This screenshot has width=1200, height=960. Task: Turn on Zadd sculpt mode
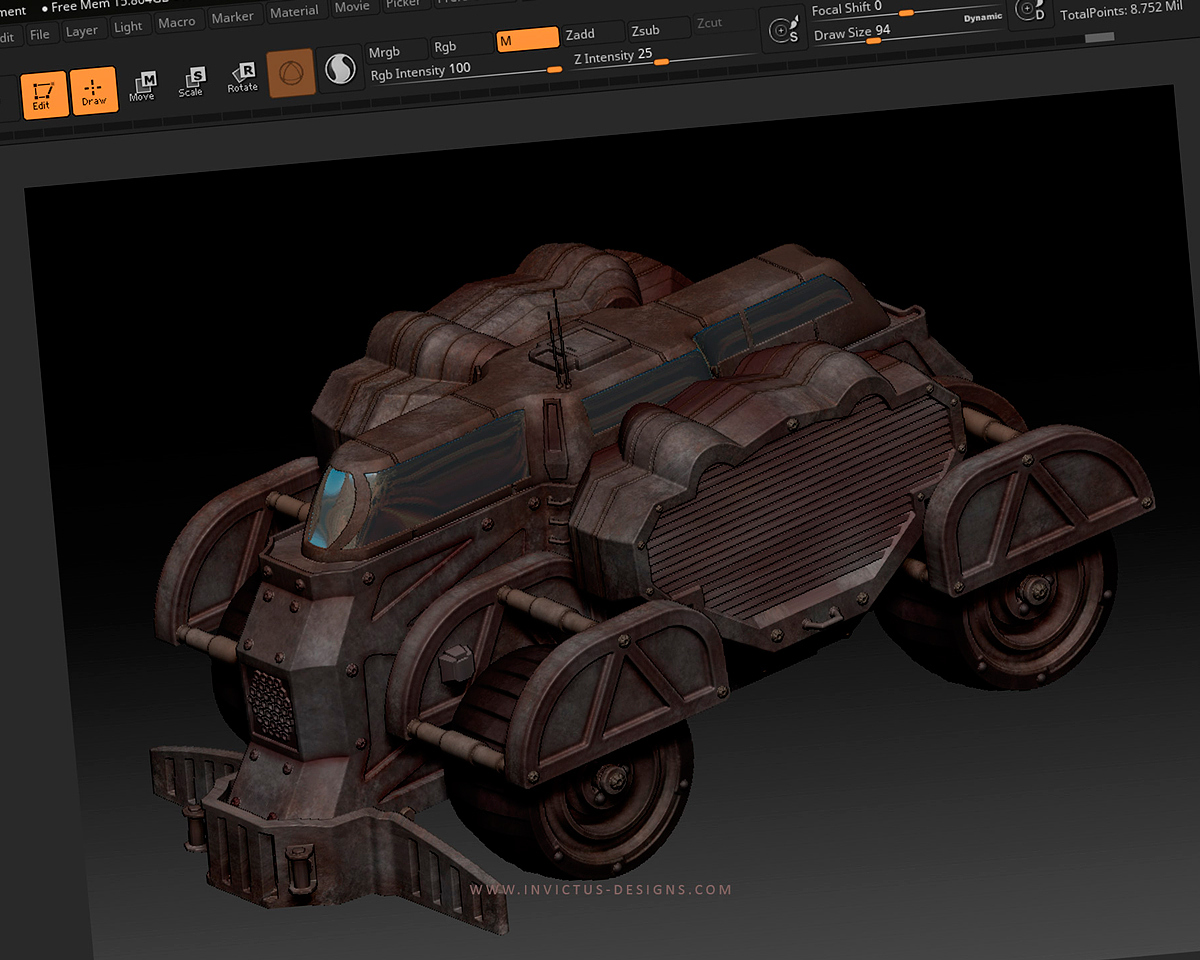(x=592, y=34)
